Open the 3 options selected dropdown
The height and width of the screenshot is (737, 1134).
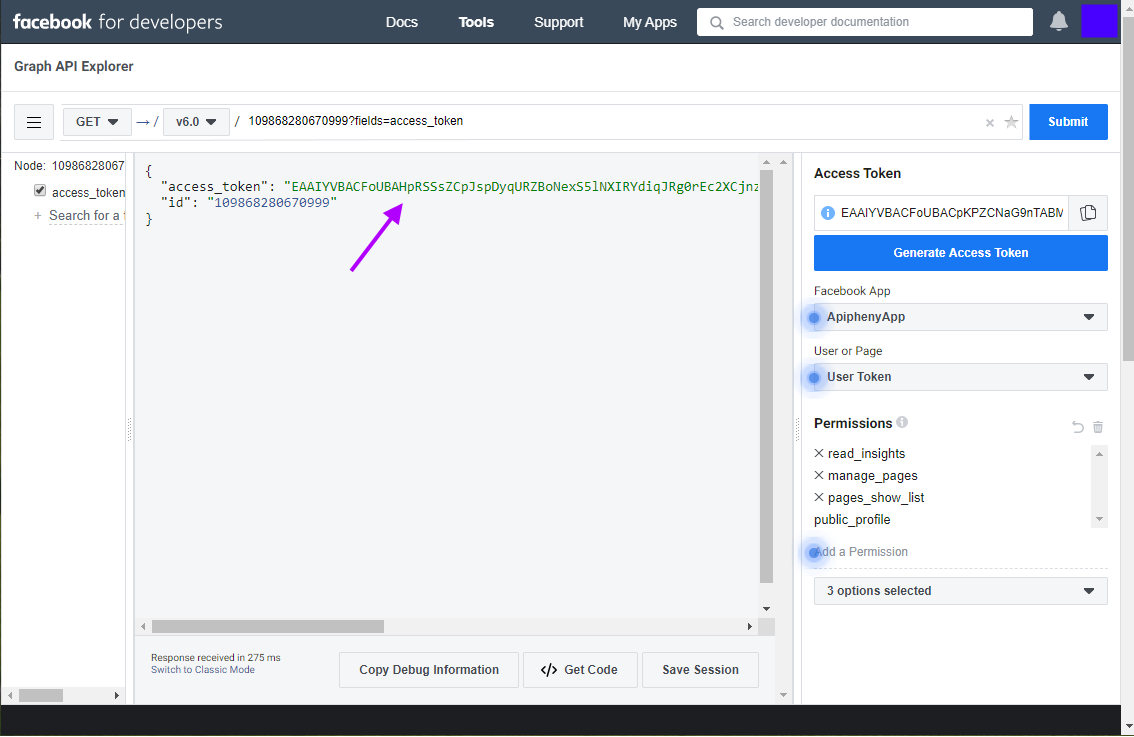(960, 591)
